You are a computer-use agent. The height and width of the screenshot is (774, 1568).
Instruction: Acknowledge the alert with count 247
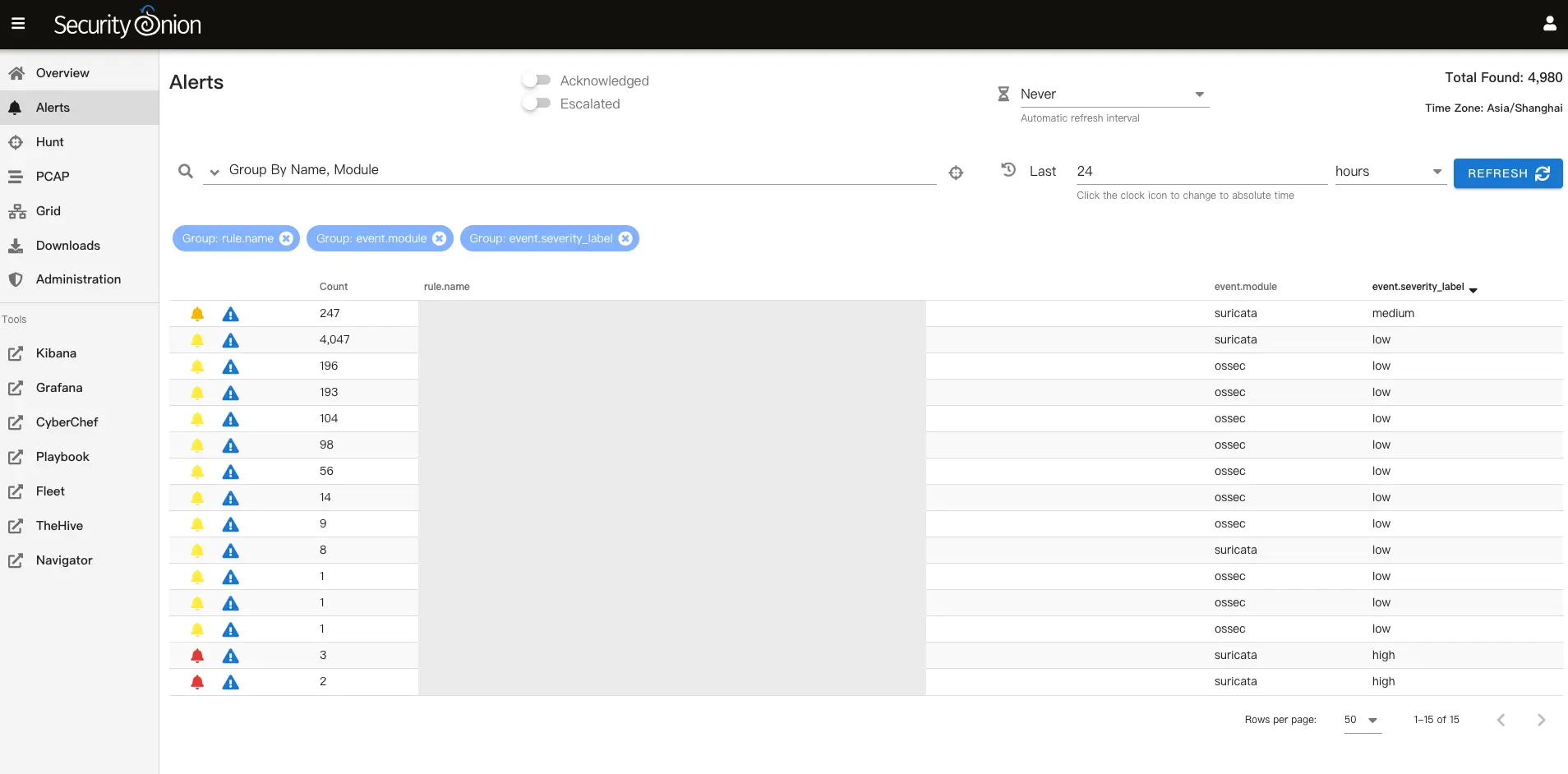click(197, 314)
